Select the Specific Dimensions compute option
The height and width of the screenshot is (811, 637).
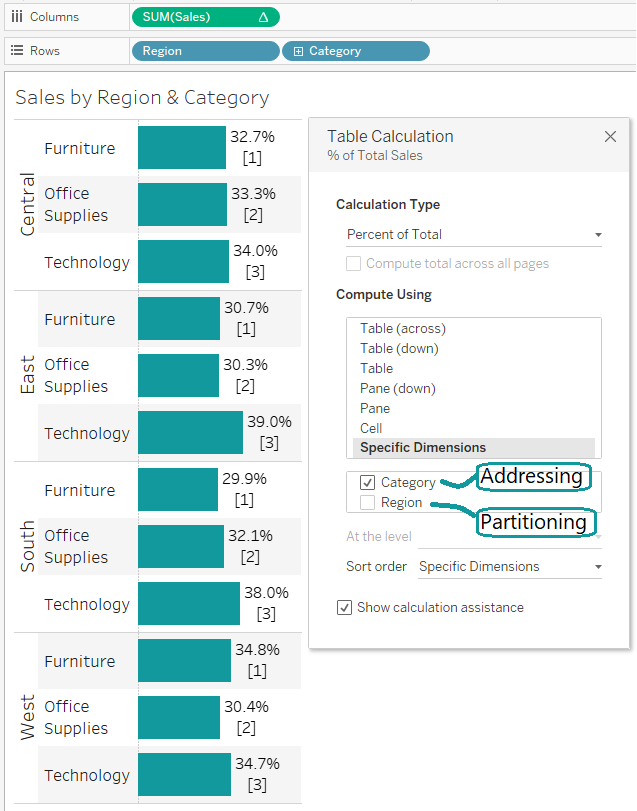tap(422, 448)
